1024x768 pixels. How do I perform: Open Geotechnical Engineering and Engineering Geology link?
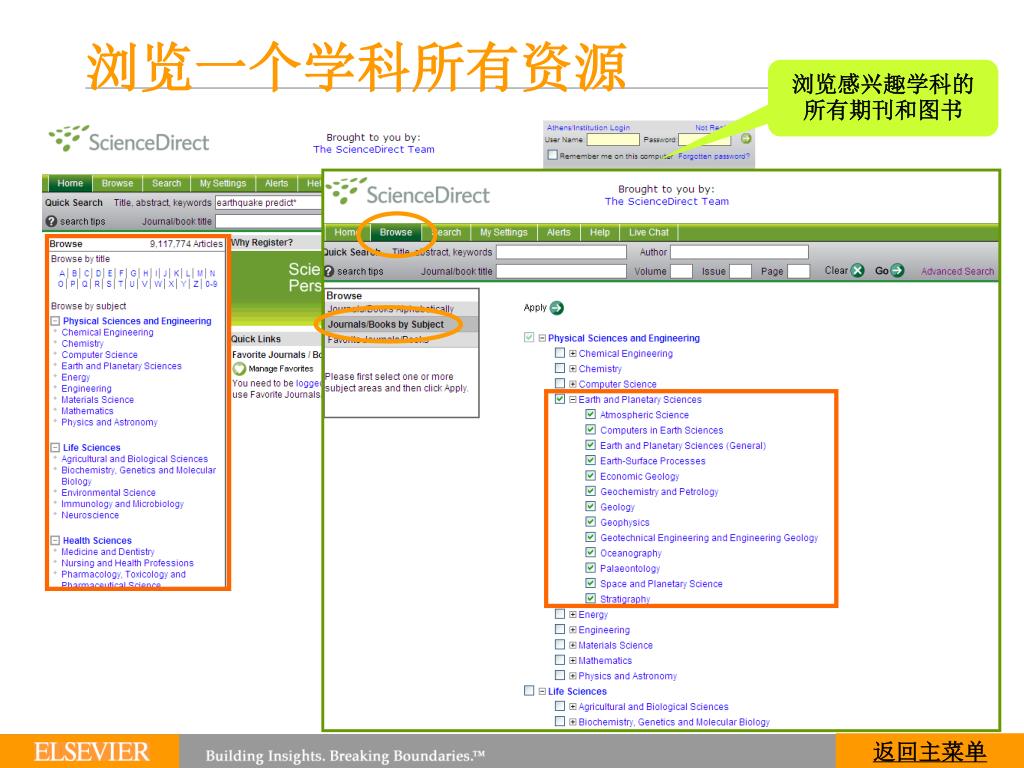click(709, 537)
